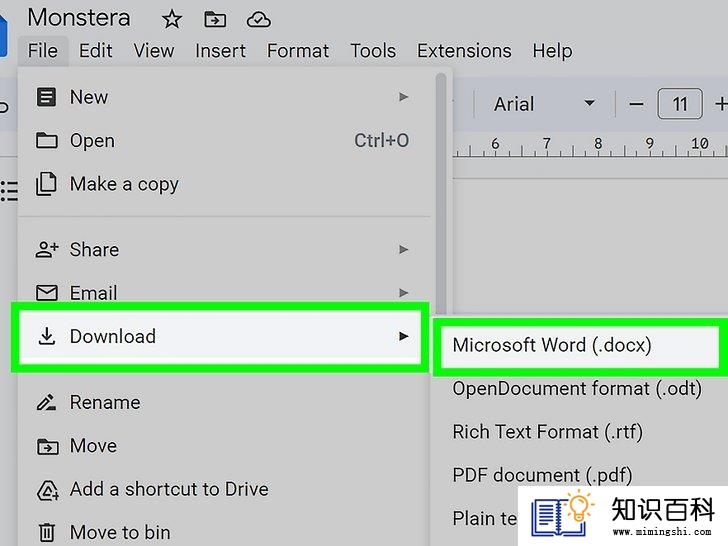Click the bin trash icon
This screenshot has width=728, height=546.
(x=46, y=532)
